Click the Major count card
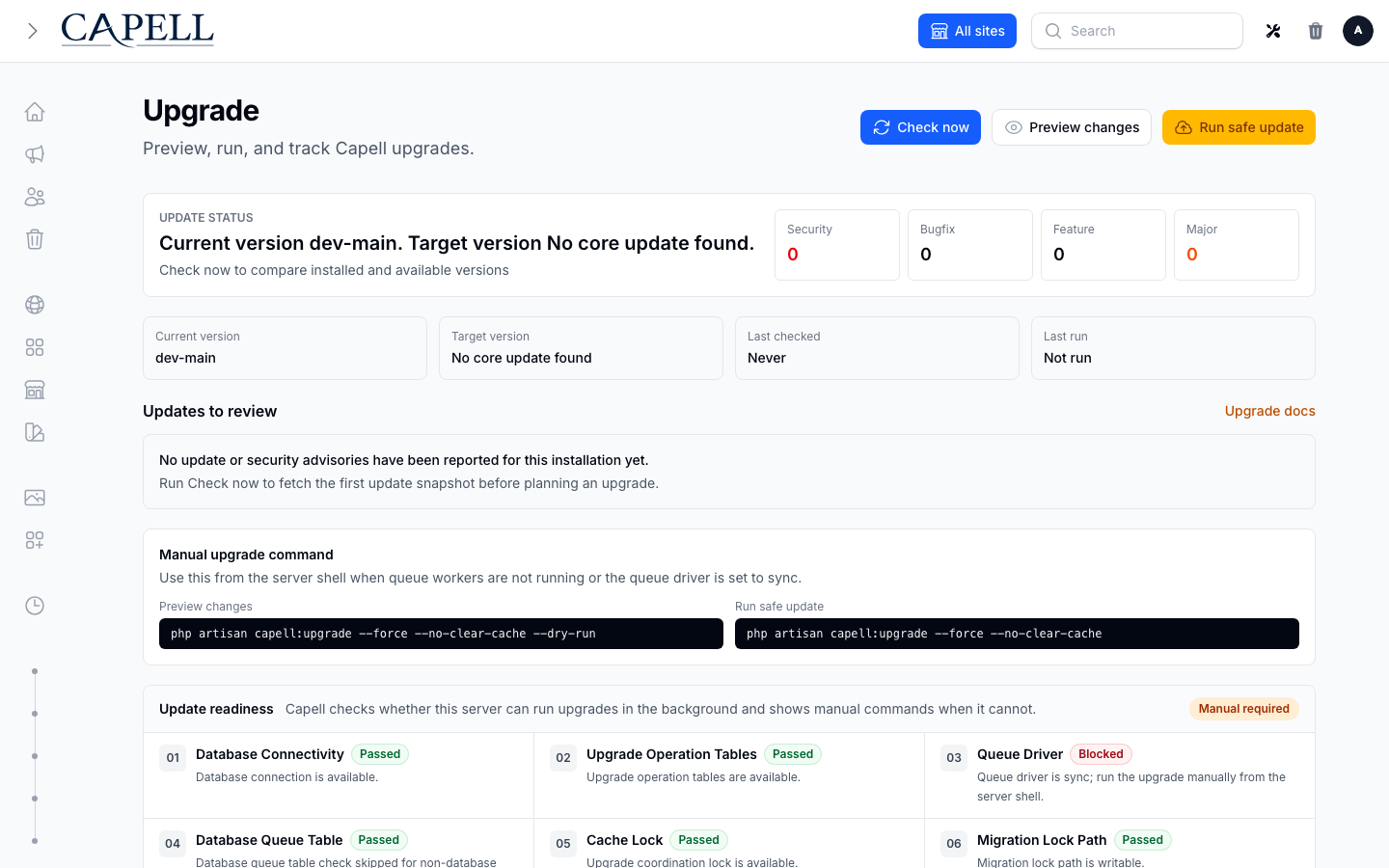This screenshot has width=1389, height=868. point(1237,245)
